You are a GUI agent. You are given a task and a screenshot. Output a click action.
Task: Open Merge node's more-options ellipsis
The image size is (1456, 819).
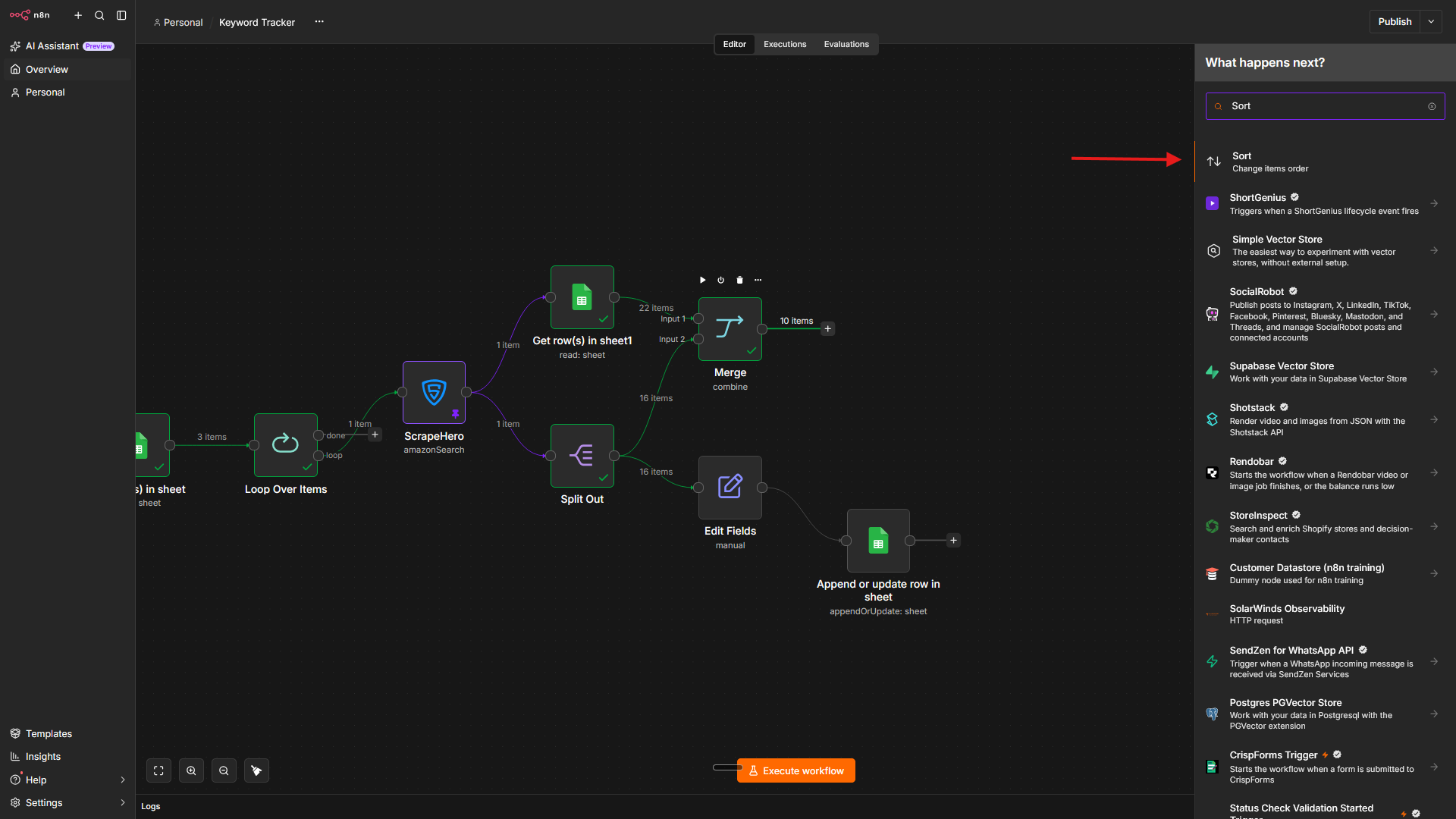[758, 280]
